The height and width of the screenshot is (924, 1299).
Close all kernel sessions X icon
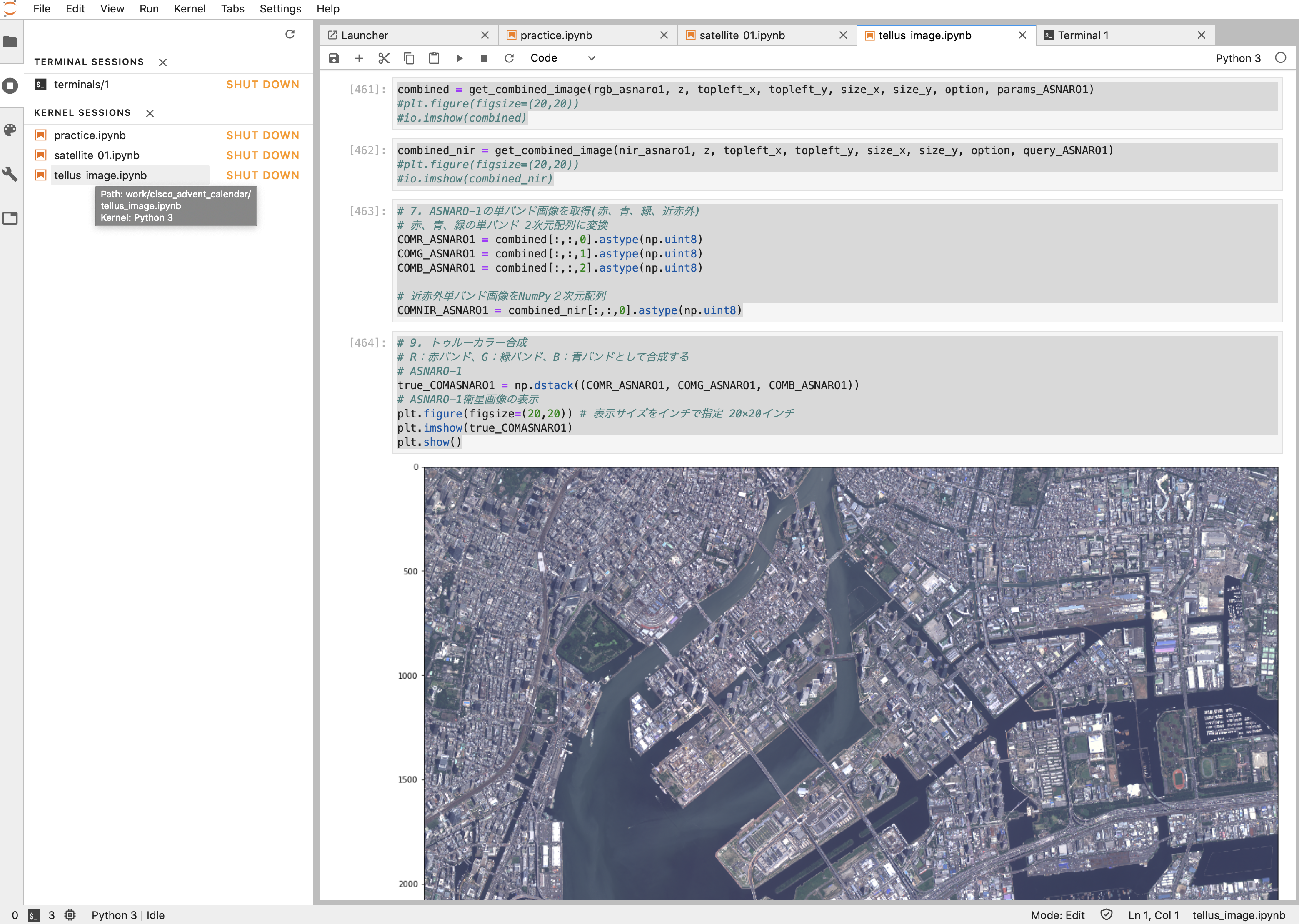pyautogui.click(x=150, y=113)
